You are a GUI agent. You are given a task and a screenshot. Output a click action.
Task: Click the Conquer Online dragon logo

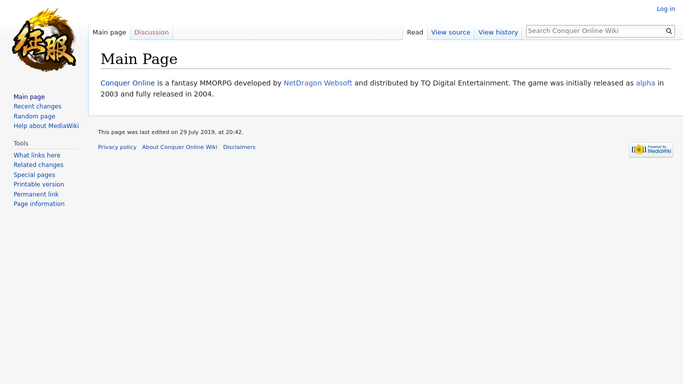click(44, 40)
